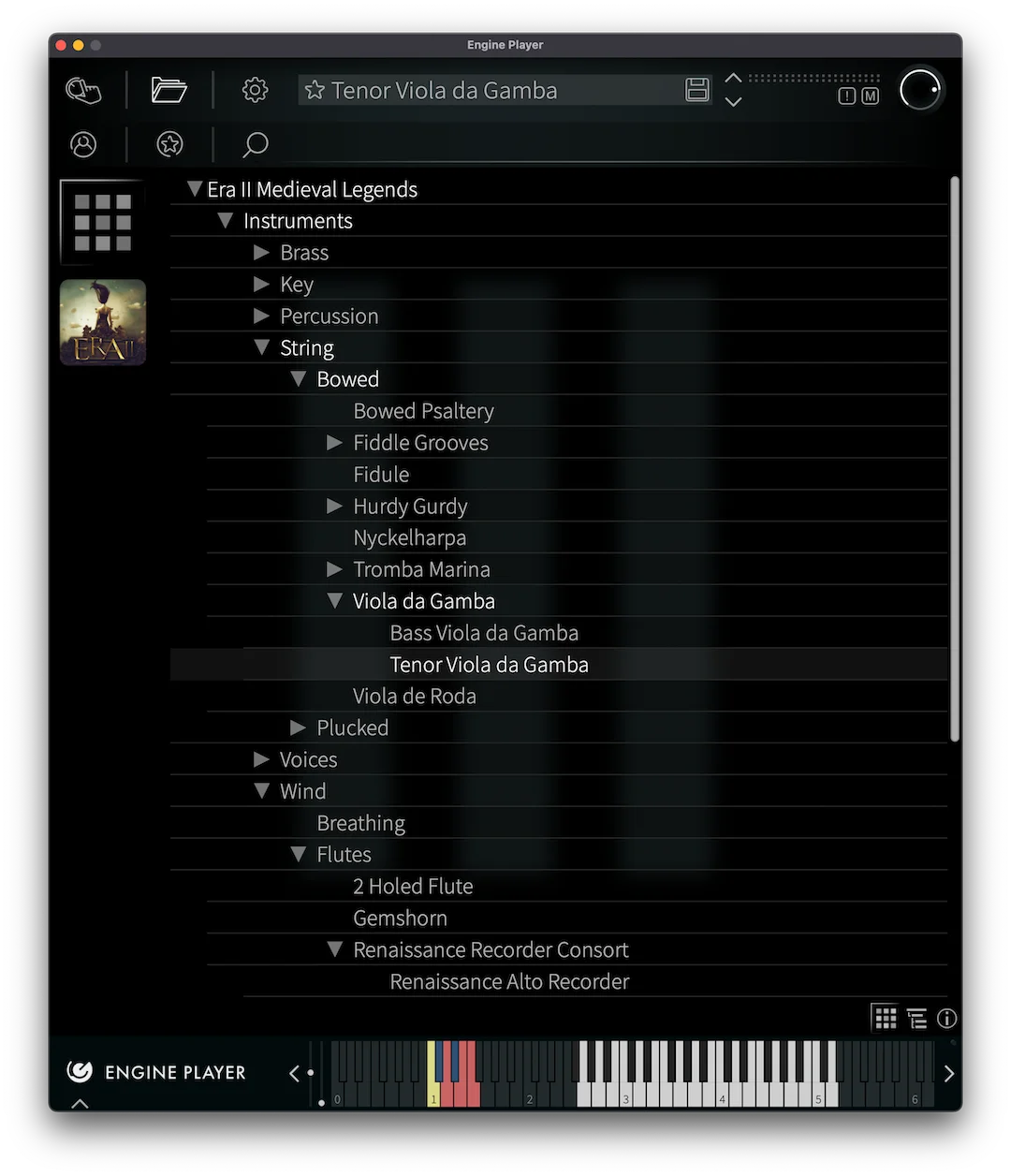
Task: Toggle the M mute button
Action: coord(870,96)
